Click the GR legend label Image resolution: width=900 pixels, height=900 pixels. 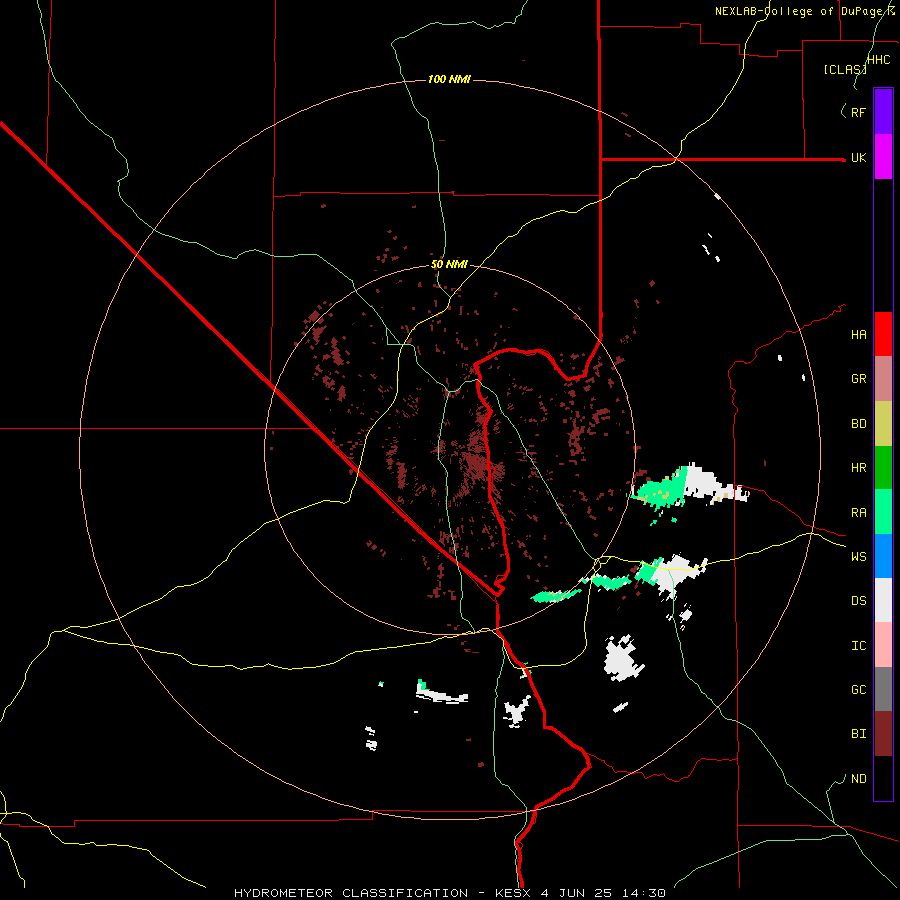coord(858,379)
